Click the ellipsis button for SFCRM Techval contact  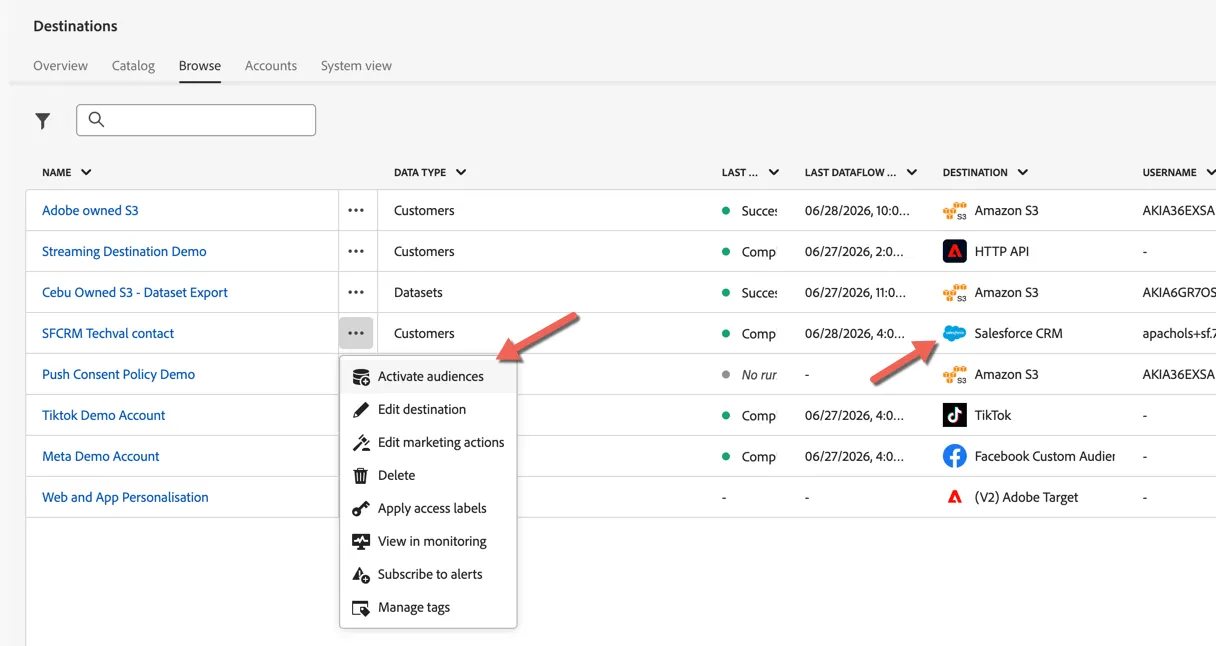coord(356,334)
